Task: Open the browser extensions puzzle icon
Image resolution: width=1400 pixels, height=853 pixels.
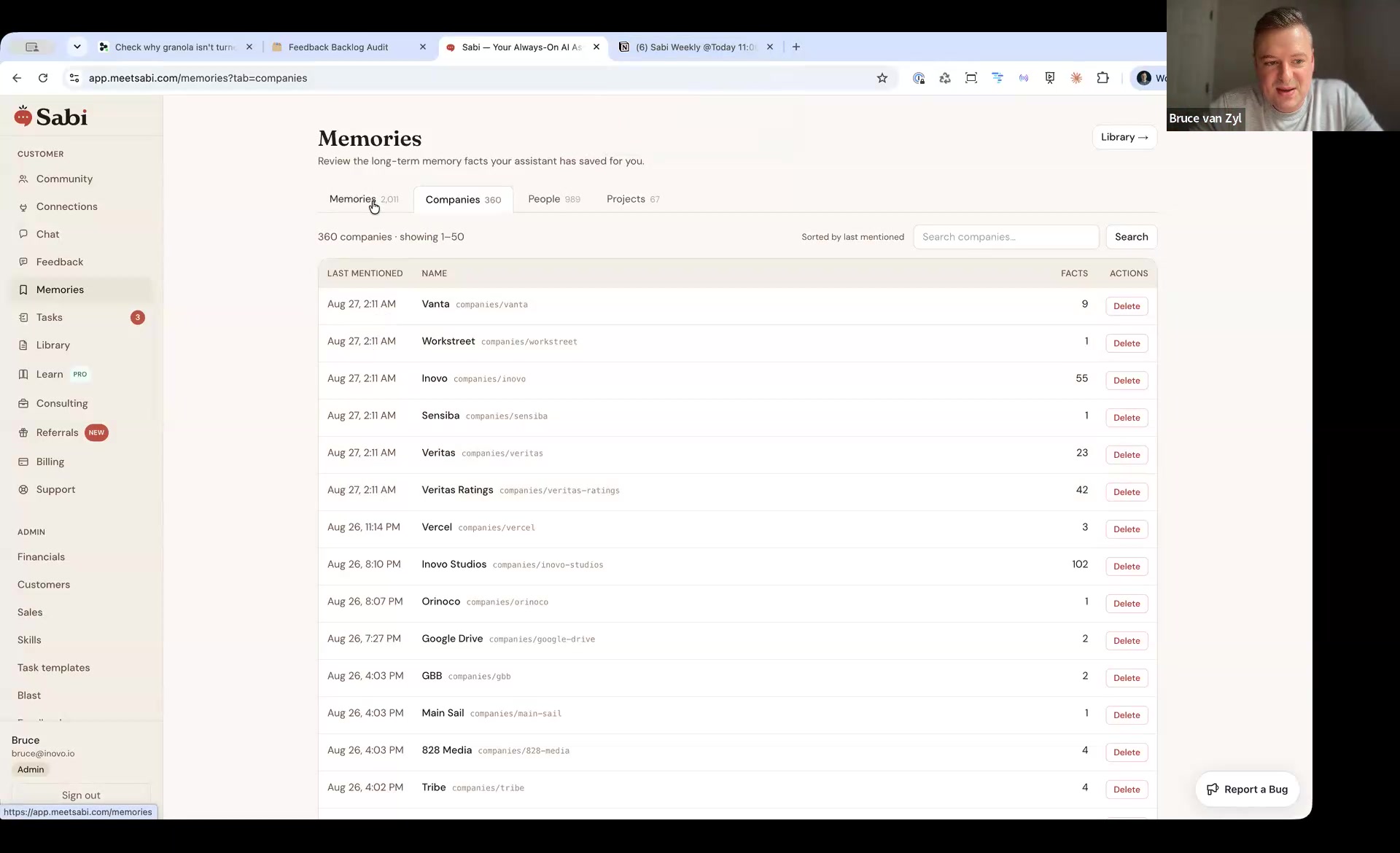Action: point(1102,78)
